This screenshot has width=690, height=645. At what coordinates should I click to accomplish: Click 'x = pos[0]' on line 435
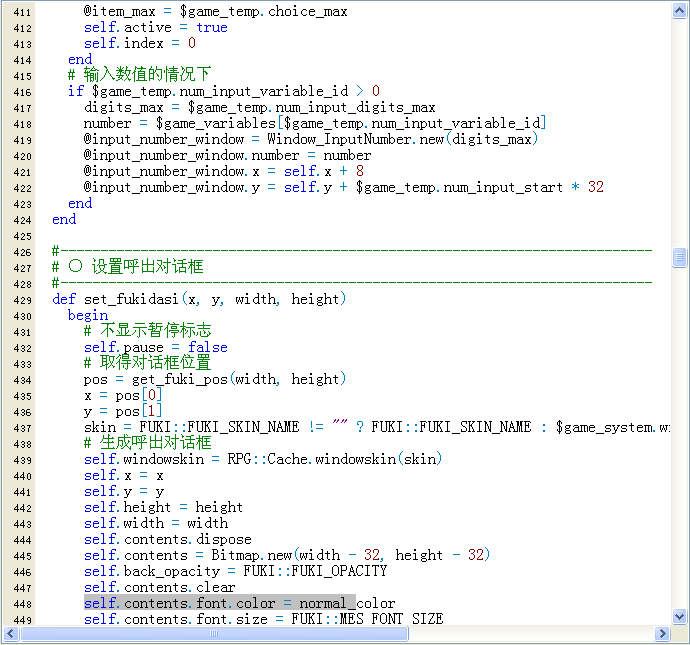coord(123,395)
